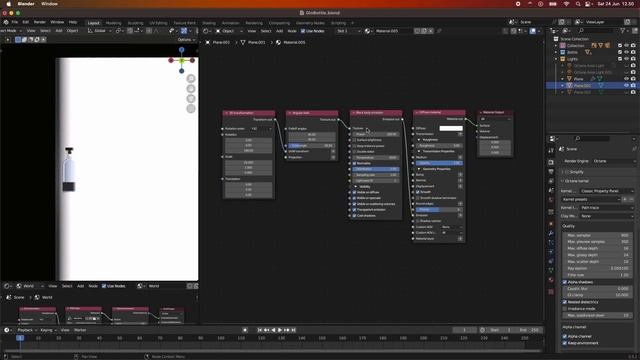Switch to the Sculpting workspace tab
The width and height of the screenshot is (640, 360).
point(136,23)
